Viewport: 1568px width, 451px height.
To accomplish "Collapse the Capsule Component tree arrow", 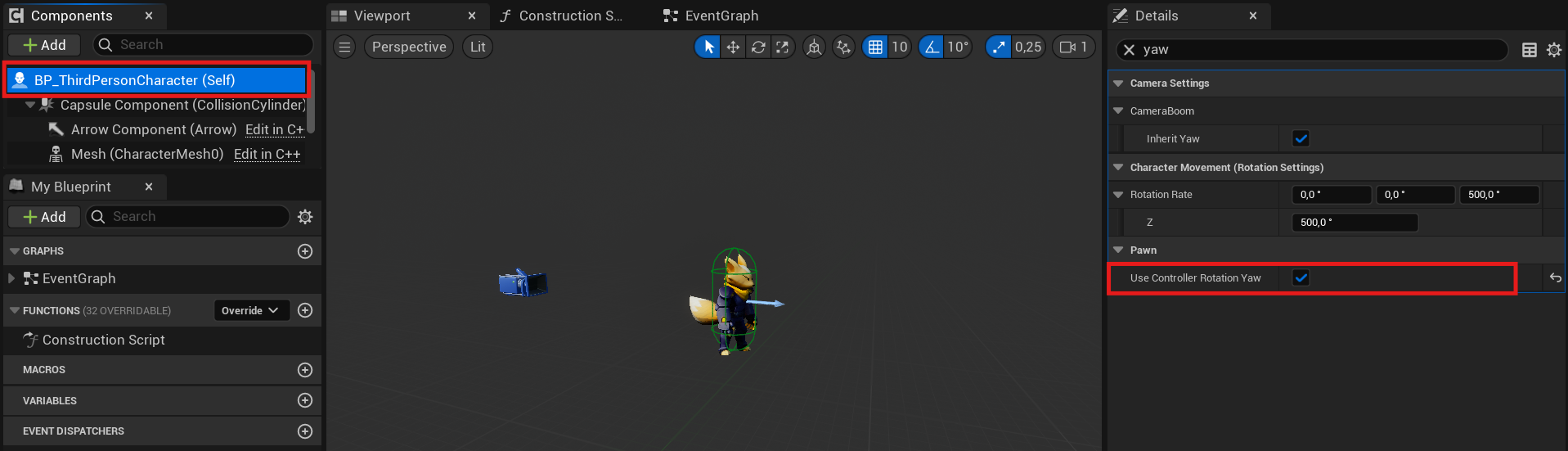I will pos(30,105).
